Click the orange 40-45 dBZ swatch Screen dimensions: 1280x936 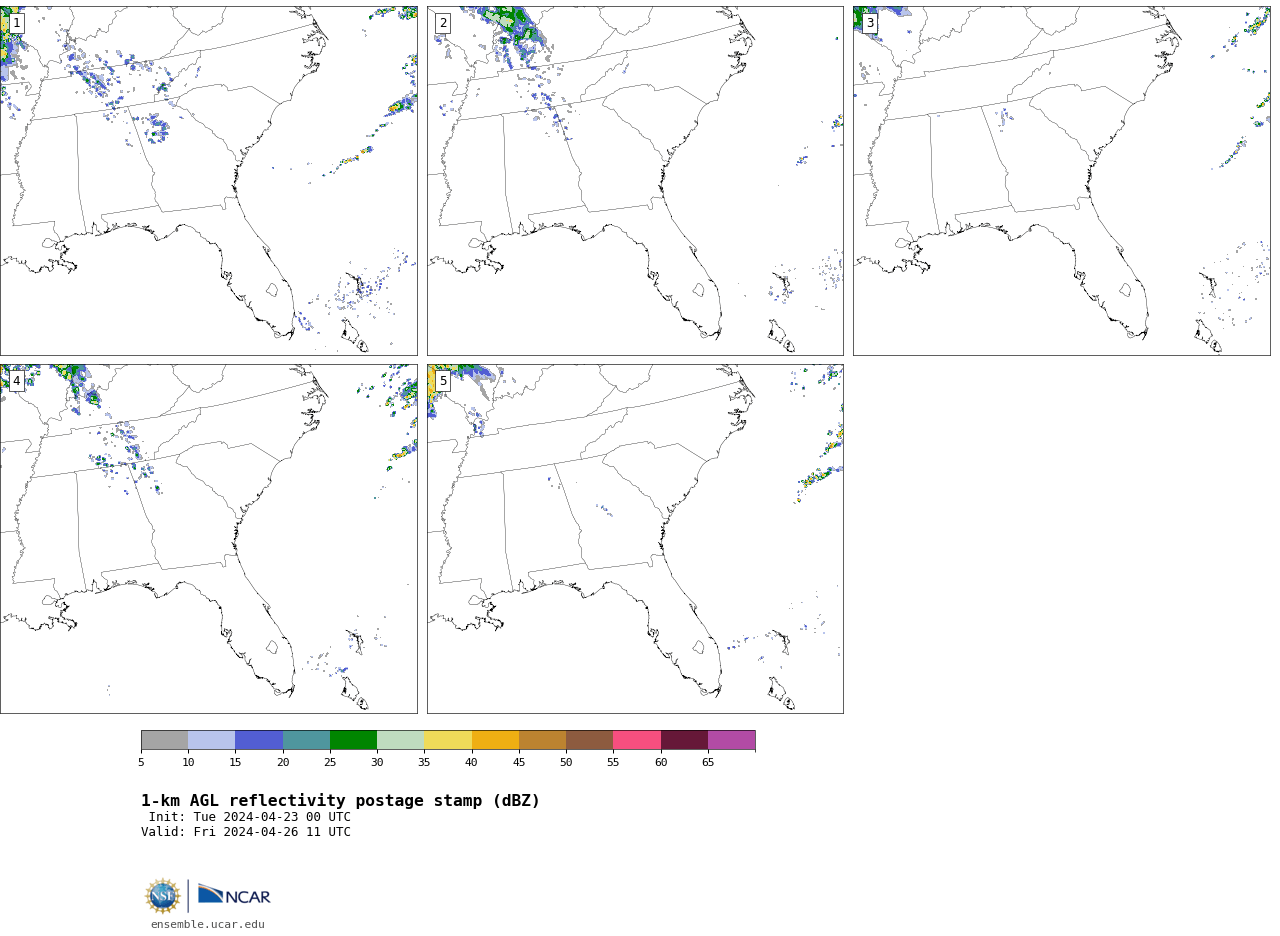(495, 740)
